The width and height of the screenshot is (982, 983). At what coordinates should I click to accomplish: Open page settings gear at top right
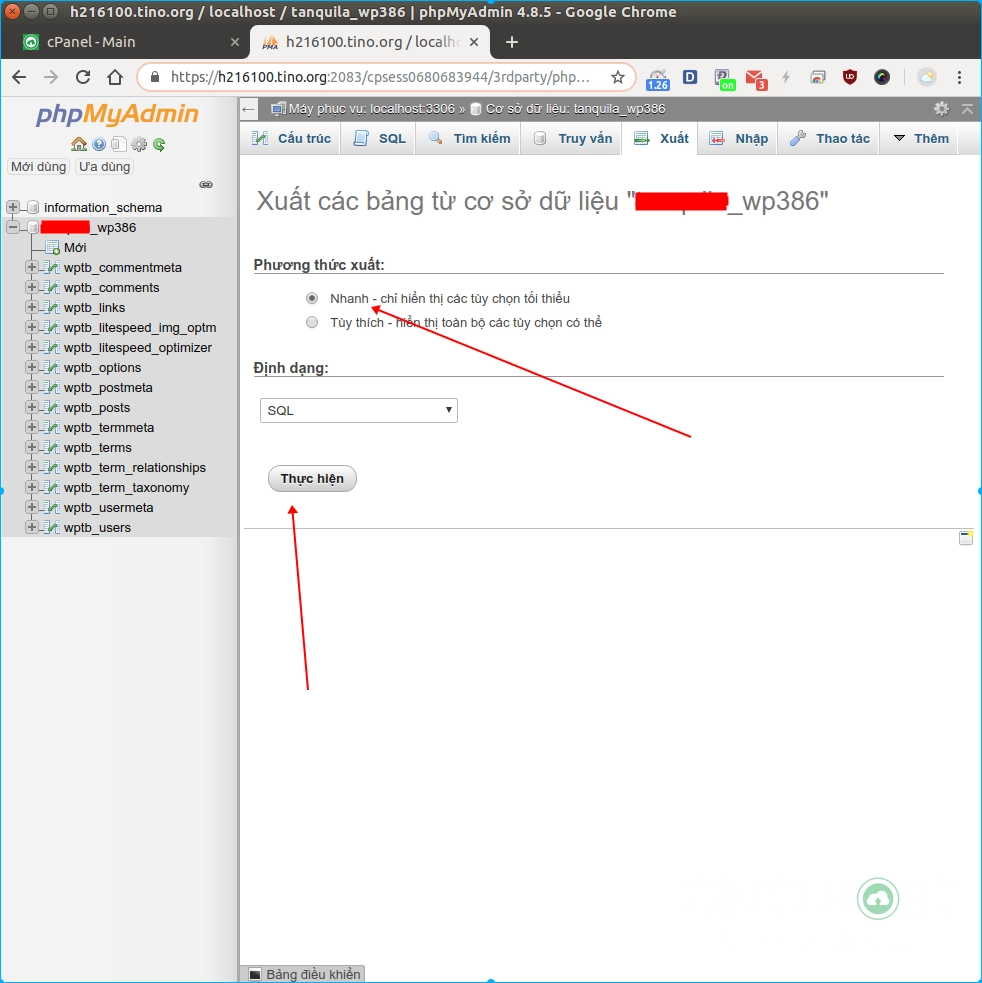click(x=941, y=108)
